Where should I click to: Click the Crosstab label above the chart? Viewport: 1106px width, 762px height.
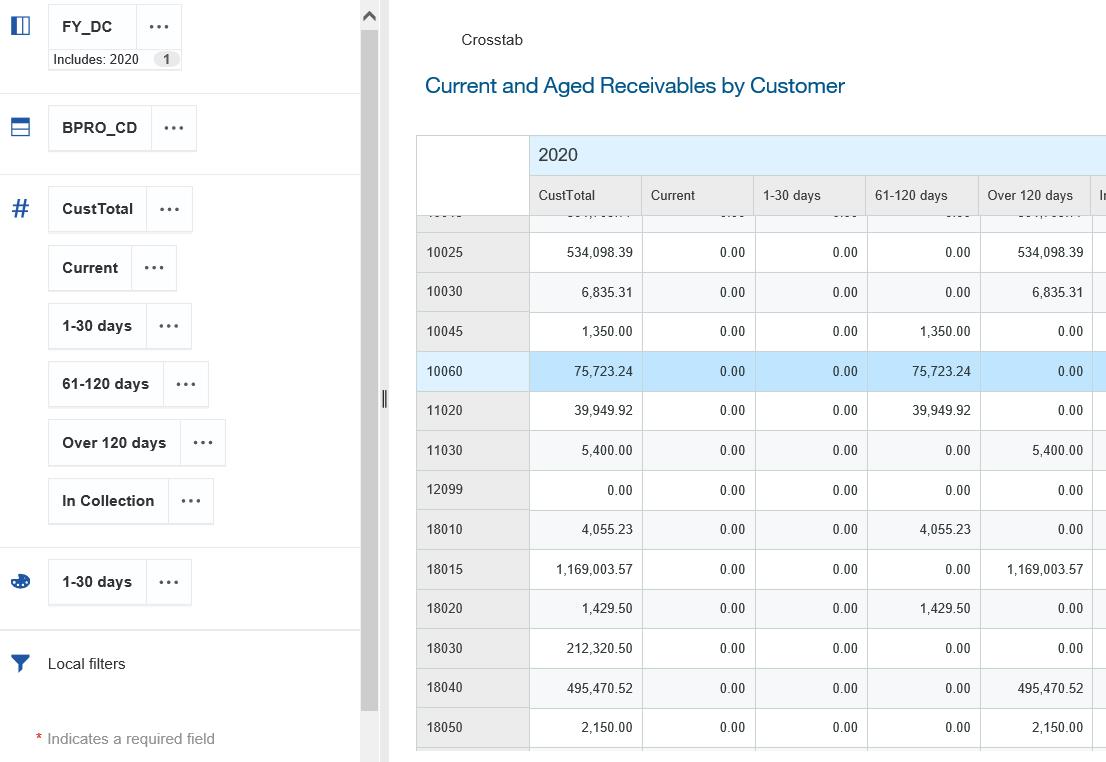coord(492,40)
